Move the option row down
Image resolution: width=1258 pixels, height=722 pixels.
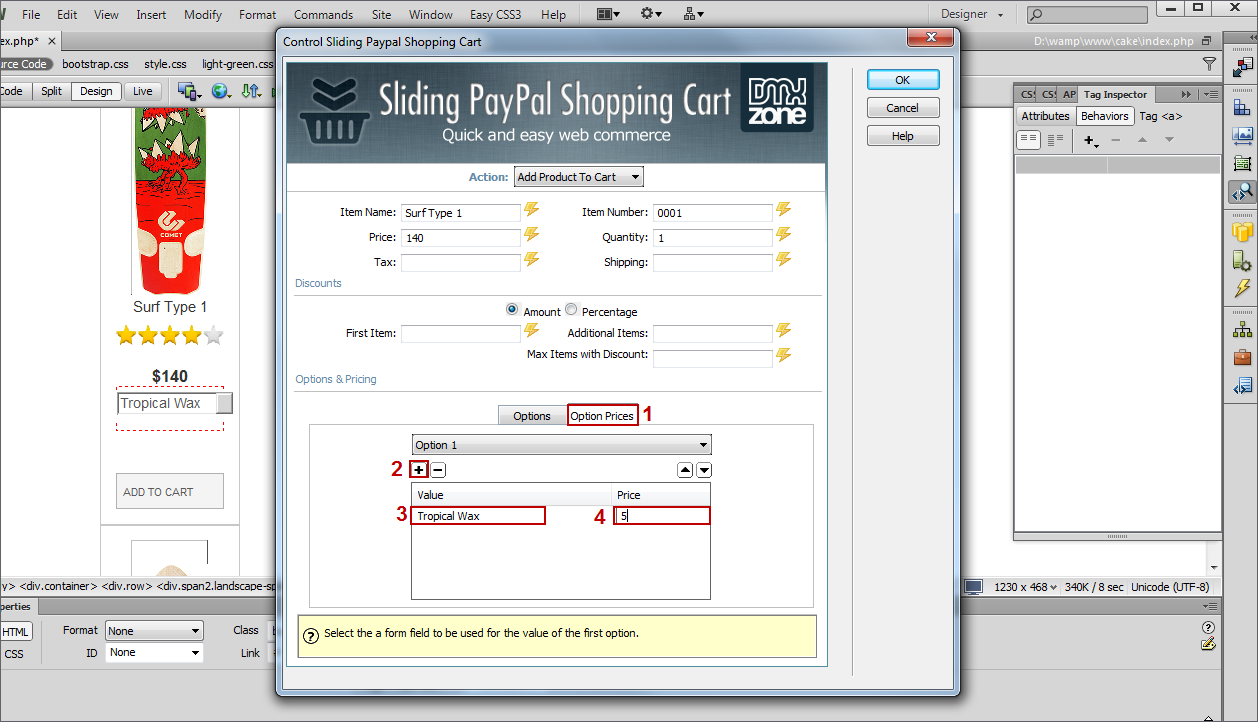coord(704,470)
